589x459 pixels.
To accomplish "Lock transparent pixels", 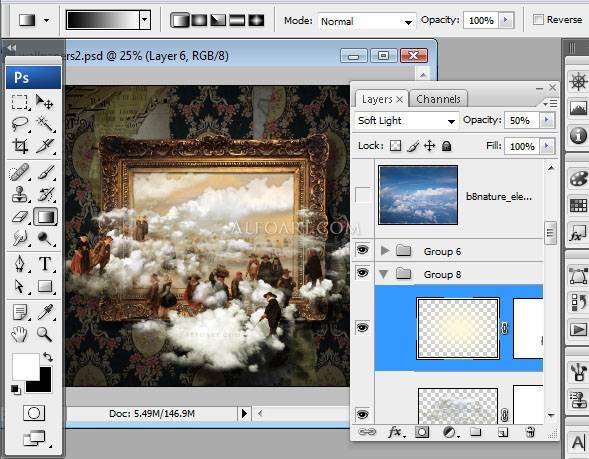I will (395, 146).
